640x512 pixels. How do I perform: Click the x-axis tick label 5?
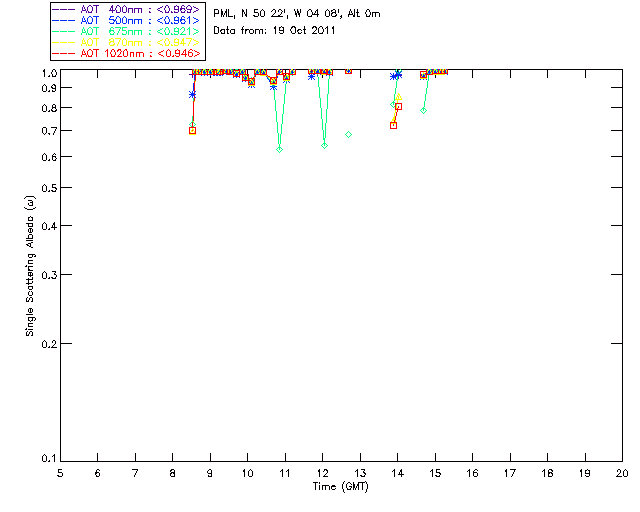(60, 473)
